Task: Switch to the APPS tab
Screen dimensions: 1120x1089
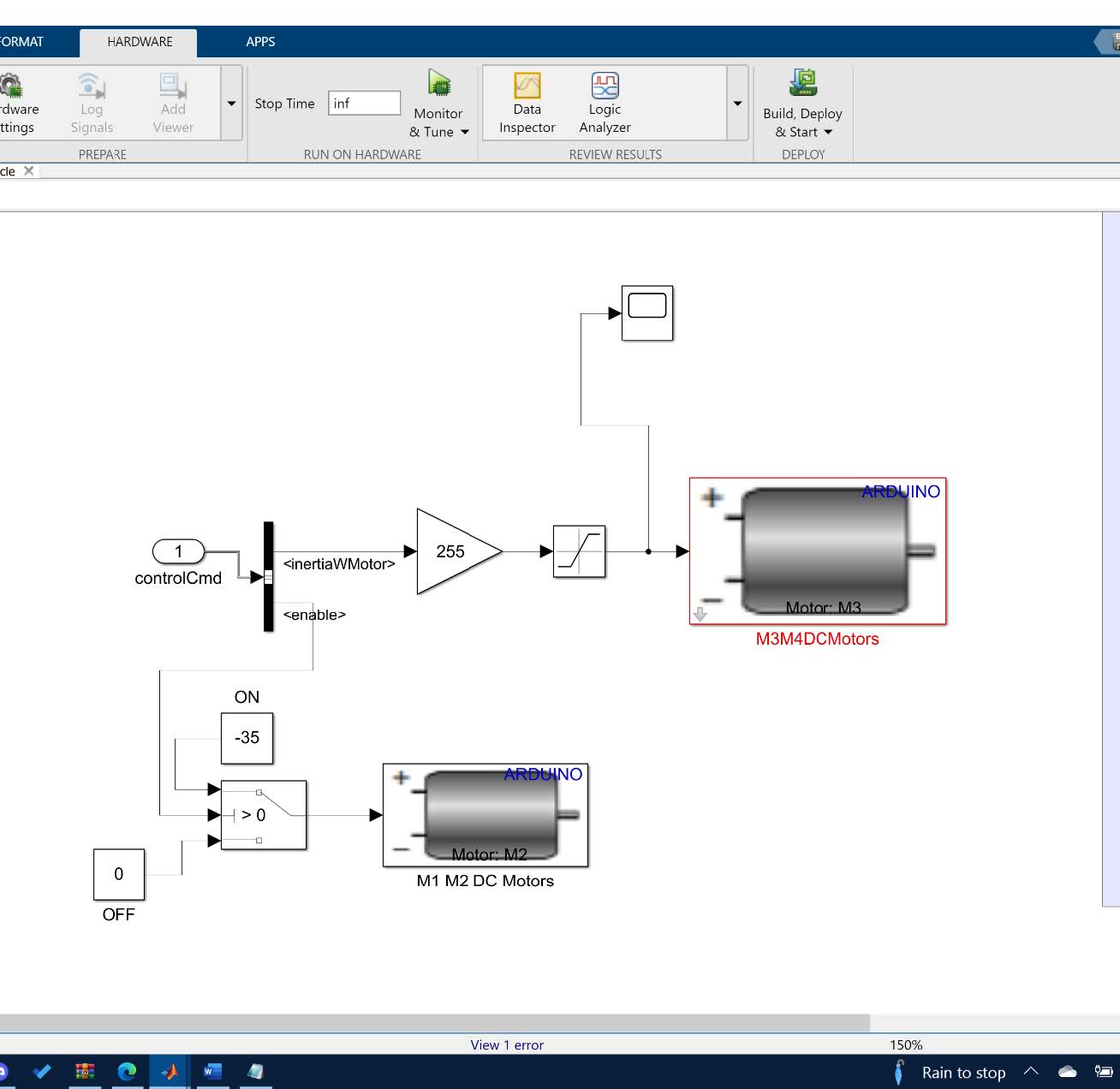Action: pyautogui.click(x=260, y=41)
